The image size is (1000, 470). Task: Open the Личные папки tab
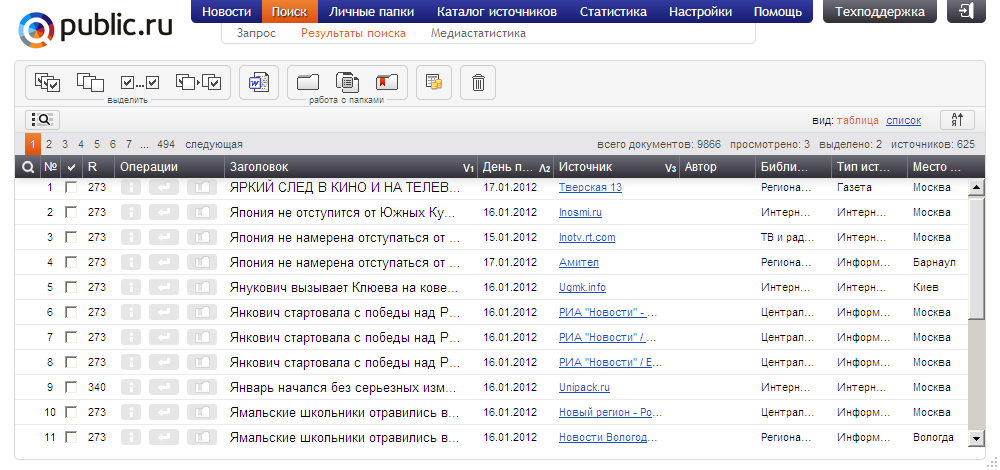(371, 11)
